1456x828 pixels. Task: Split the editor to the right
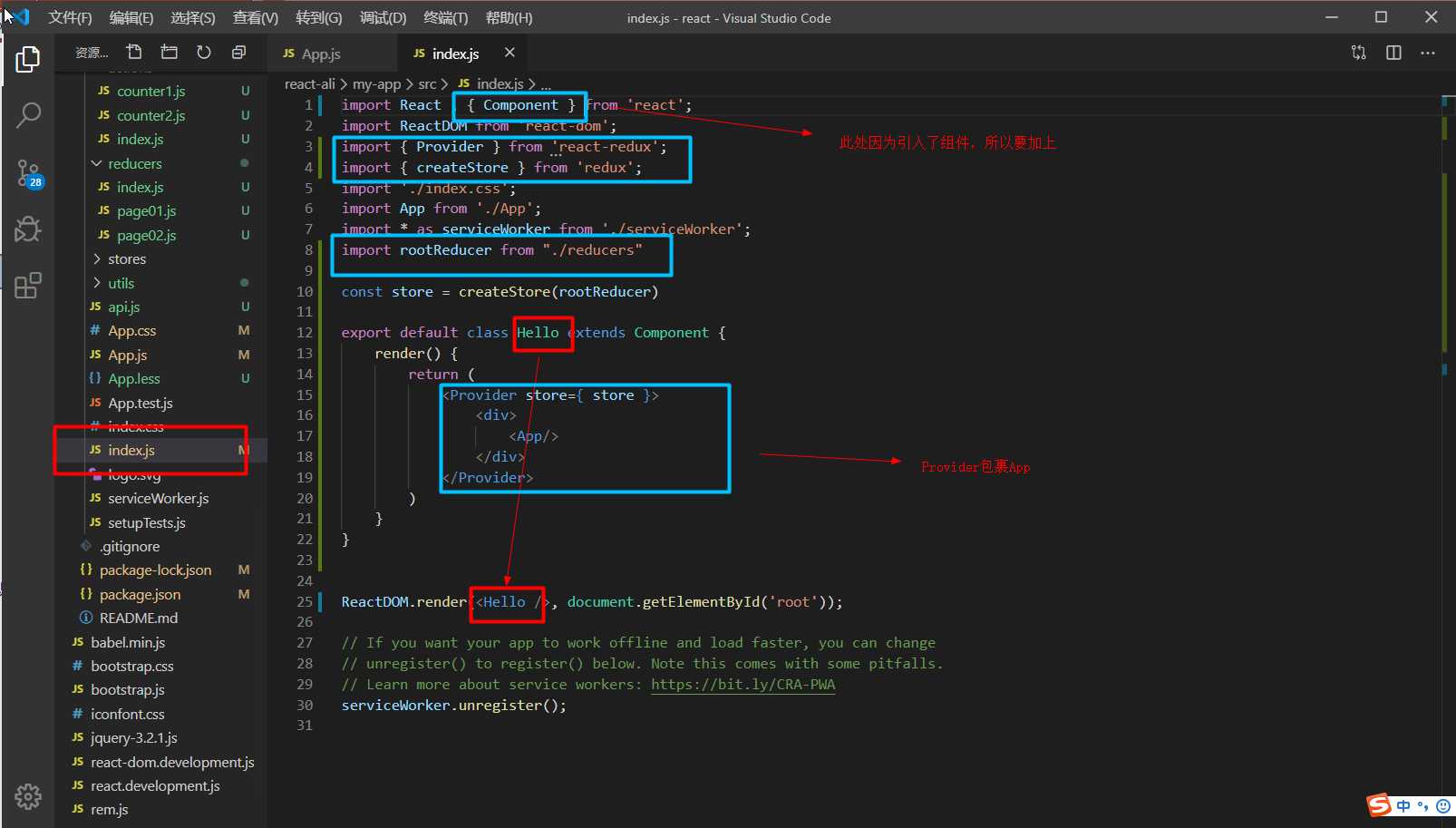tap(1393, 53)
